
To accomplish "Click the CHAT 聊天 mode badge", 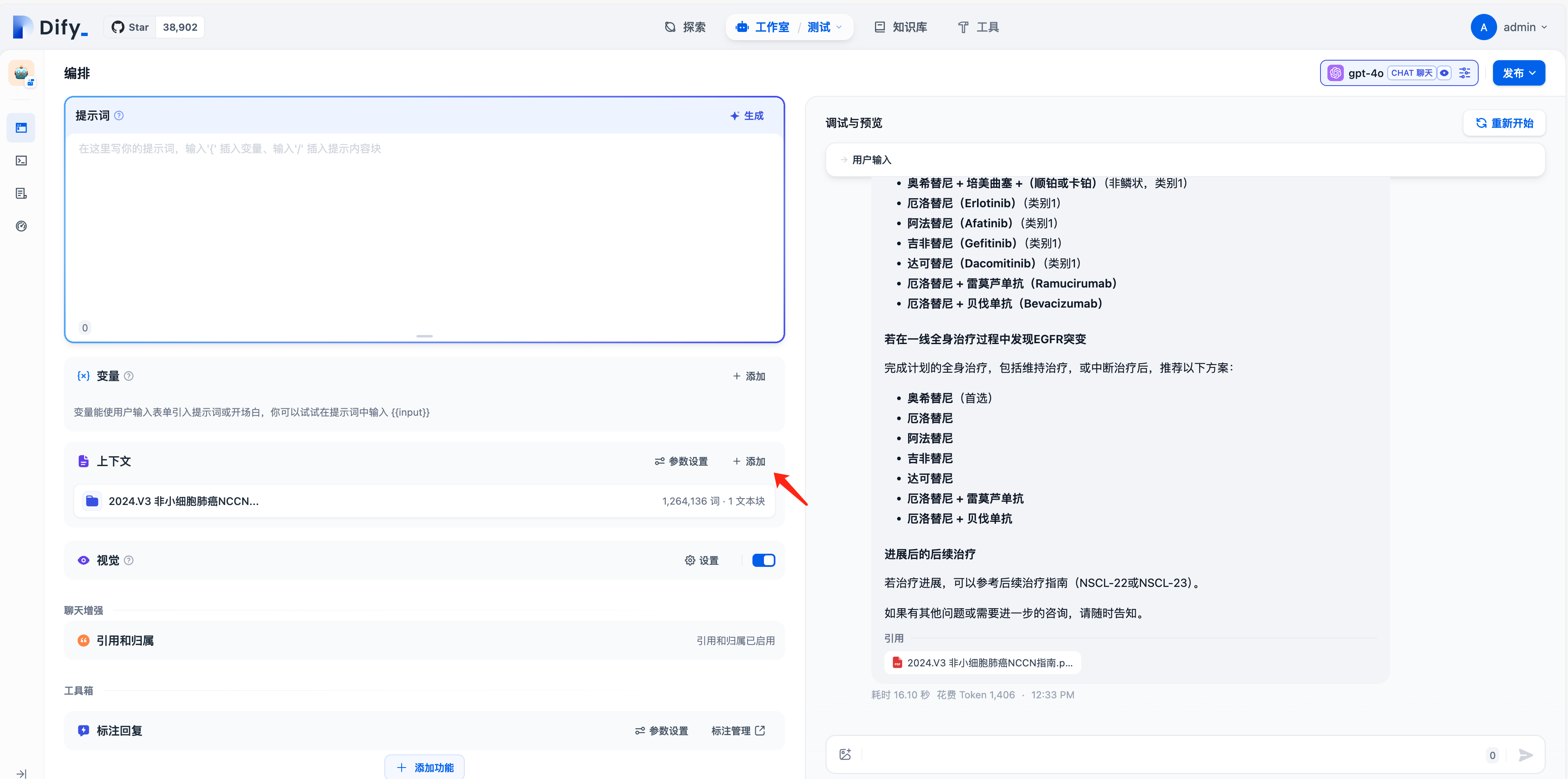I will [1411, 73].
